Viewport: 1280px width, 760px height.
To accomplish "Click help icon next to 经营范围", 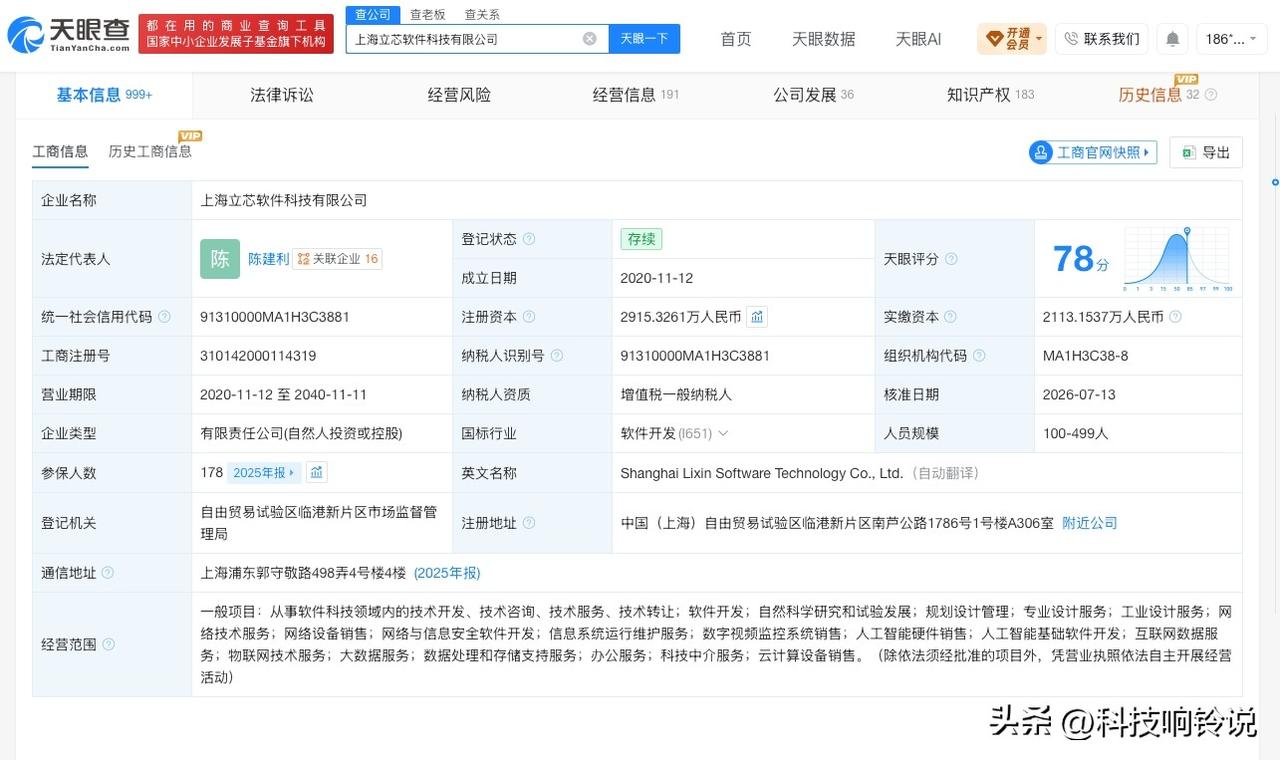I will pyautogui.click(x=108, y=645).
